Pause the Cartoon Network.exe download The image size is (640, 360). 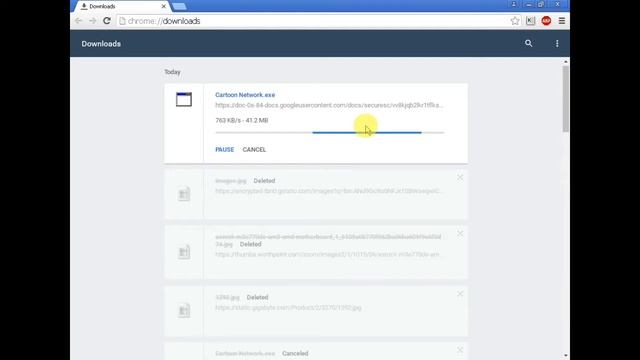224,149
